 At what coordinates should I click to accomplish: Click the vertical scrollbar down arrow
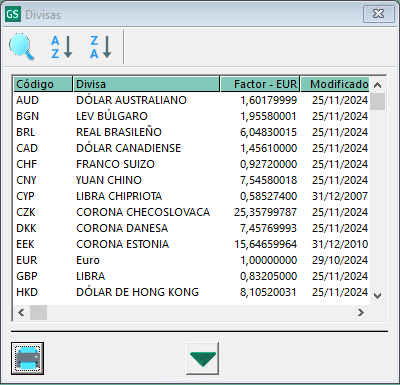point(377,296)
